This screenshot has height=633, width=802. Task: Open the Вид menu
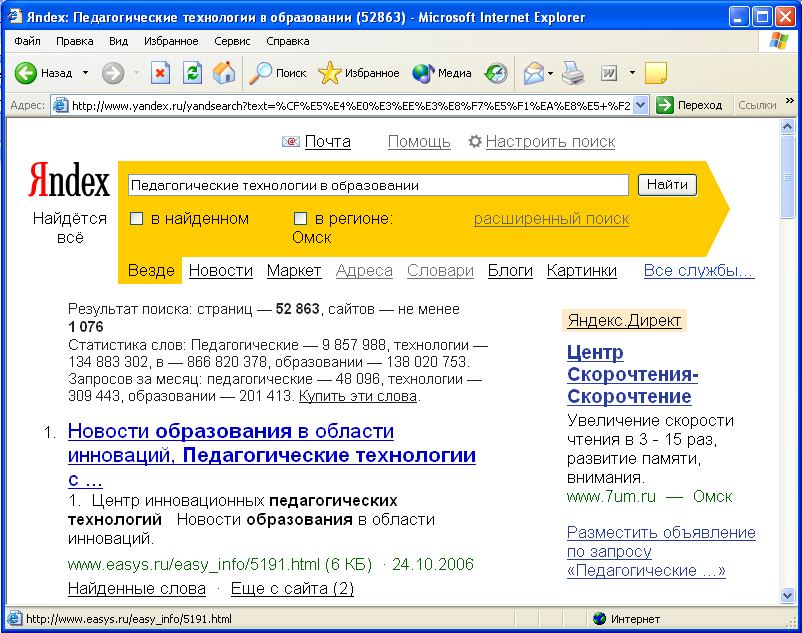(118, 41)
